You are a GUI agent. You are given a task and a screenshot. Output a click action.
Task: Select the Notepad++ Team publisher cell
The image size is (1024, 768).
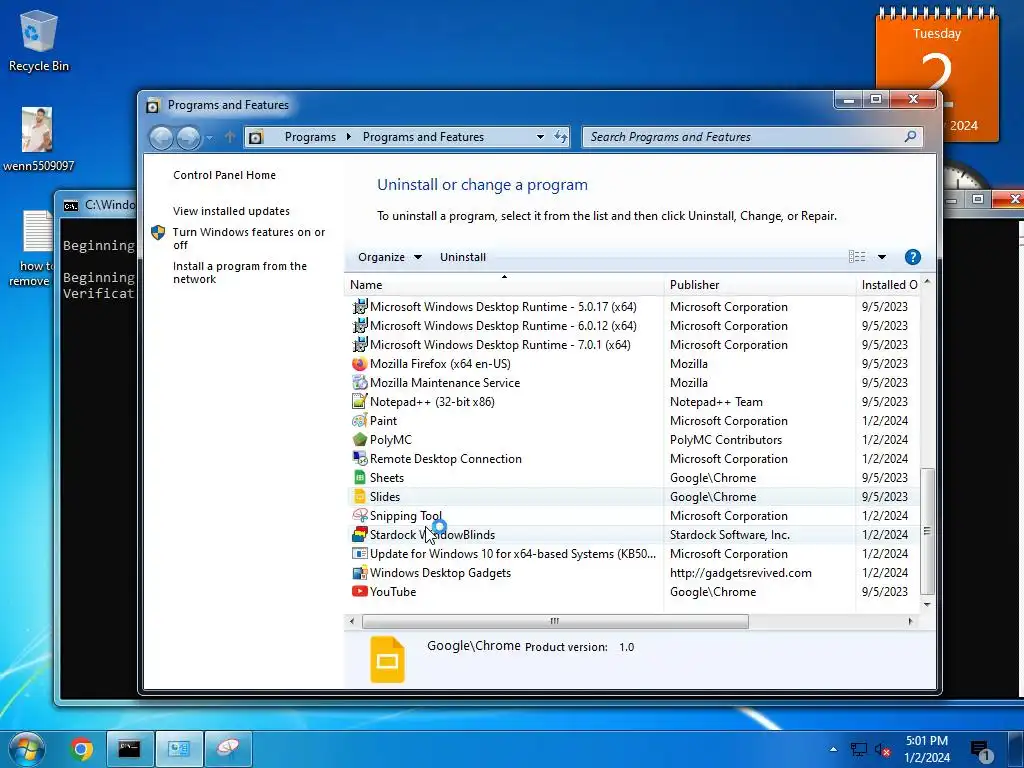click(716, 402)
